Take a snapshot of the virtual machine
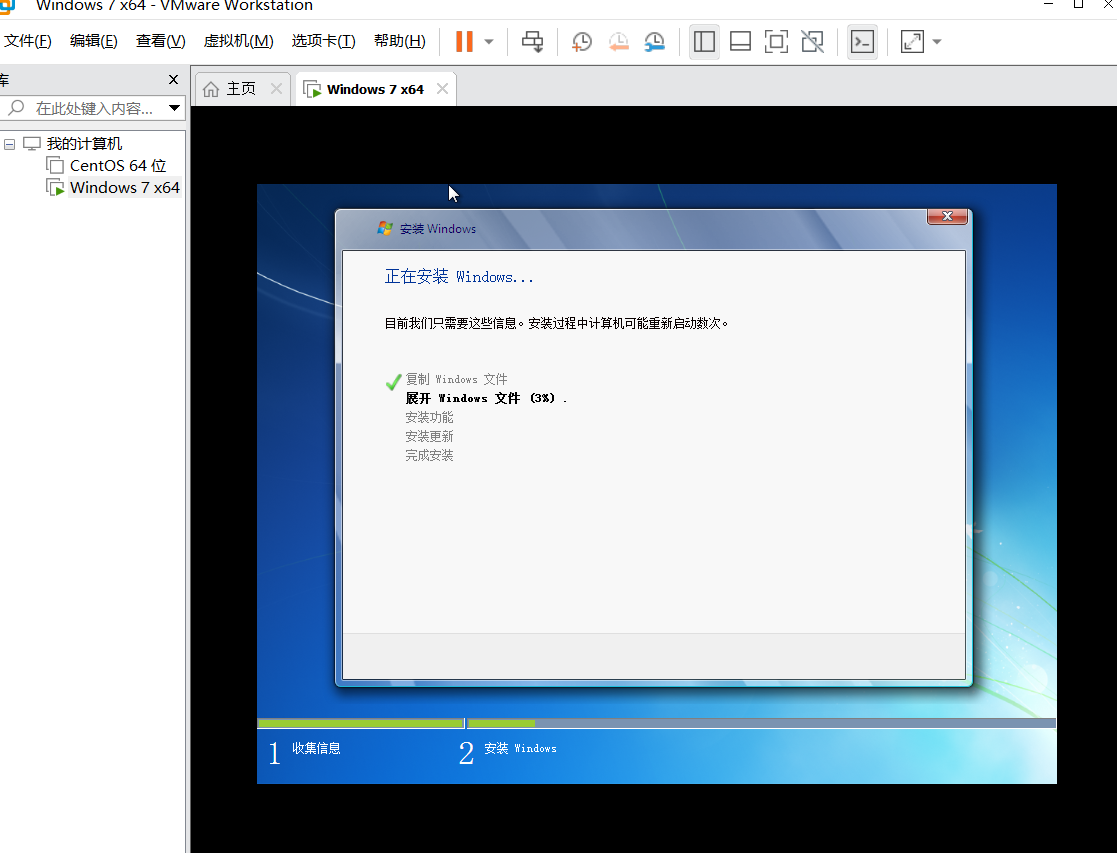Screen dimensions: 1117x853 coord(581,41)
